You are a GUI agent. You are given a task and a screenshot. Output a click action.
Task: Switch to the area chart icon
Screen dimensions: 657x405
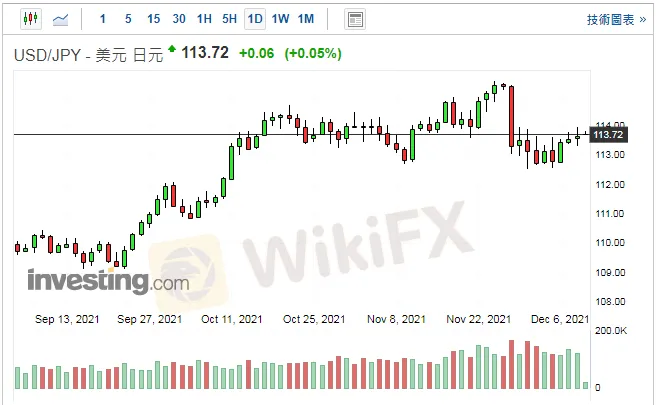pyautogui.click(x=61, y=19)
